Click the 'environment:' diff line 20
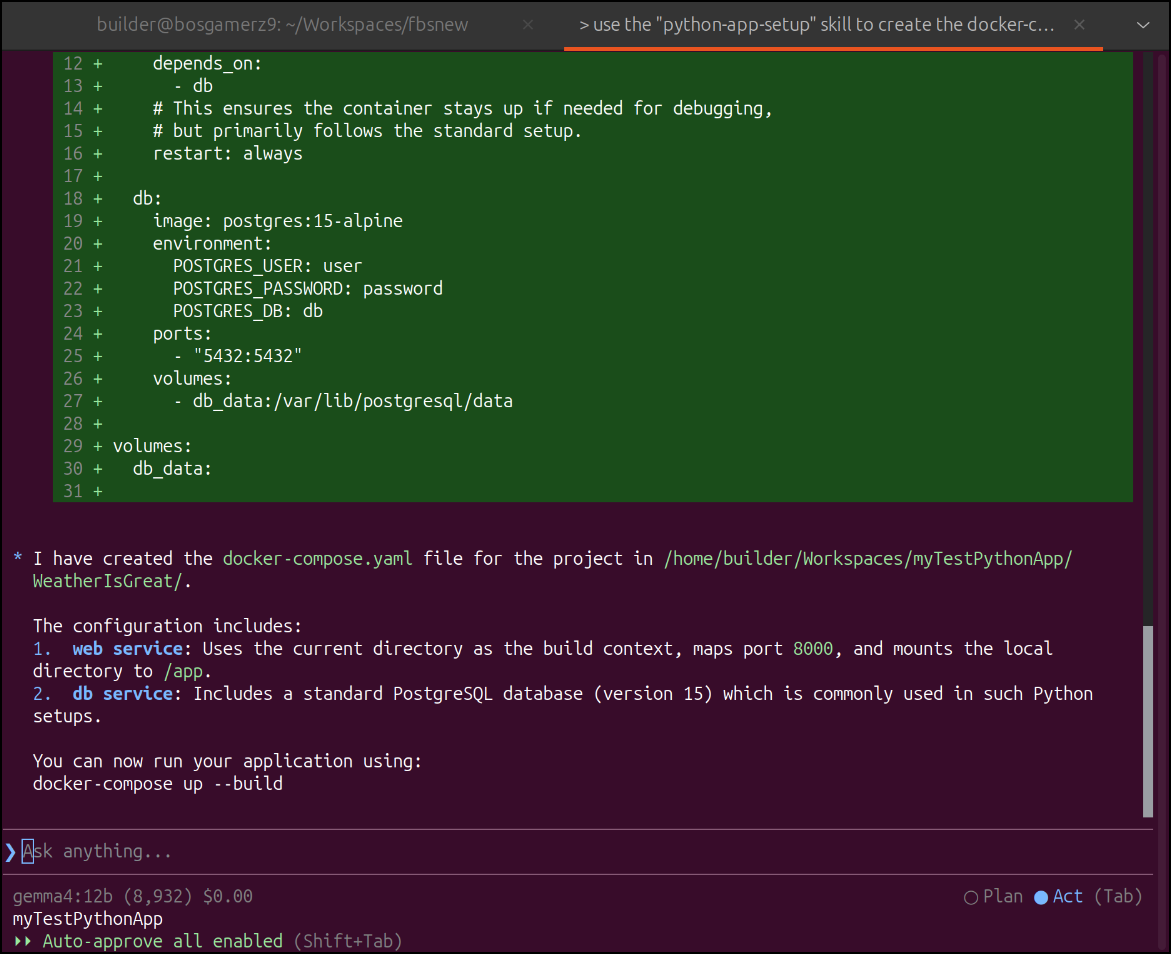 tap(213, 244)
